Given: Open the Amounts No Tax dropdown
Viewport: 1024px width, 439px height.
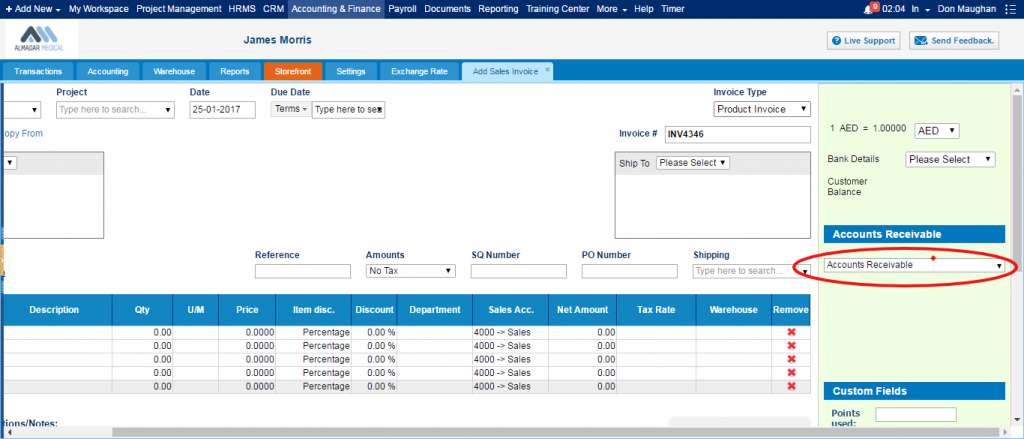Looking at the screenshot, I should (x=410, y=271).
